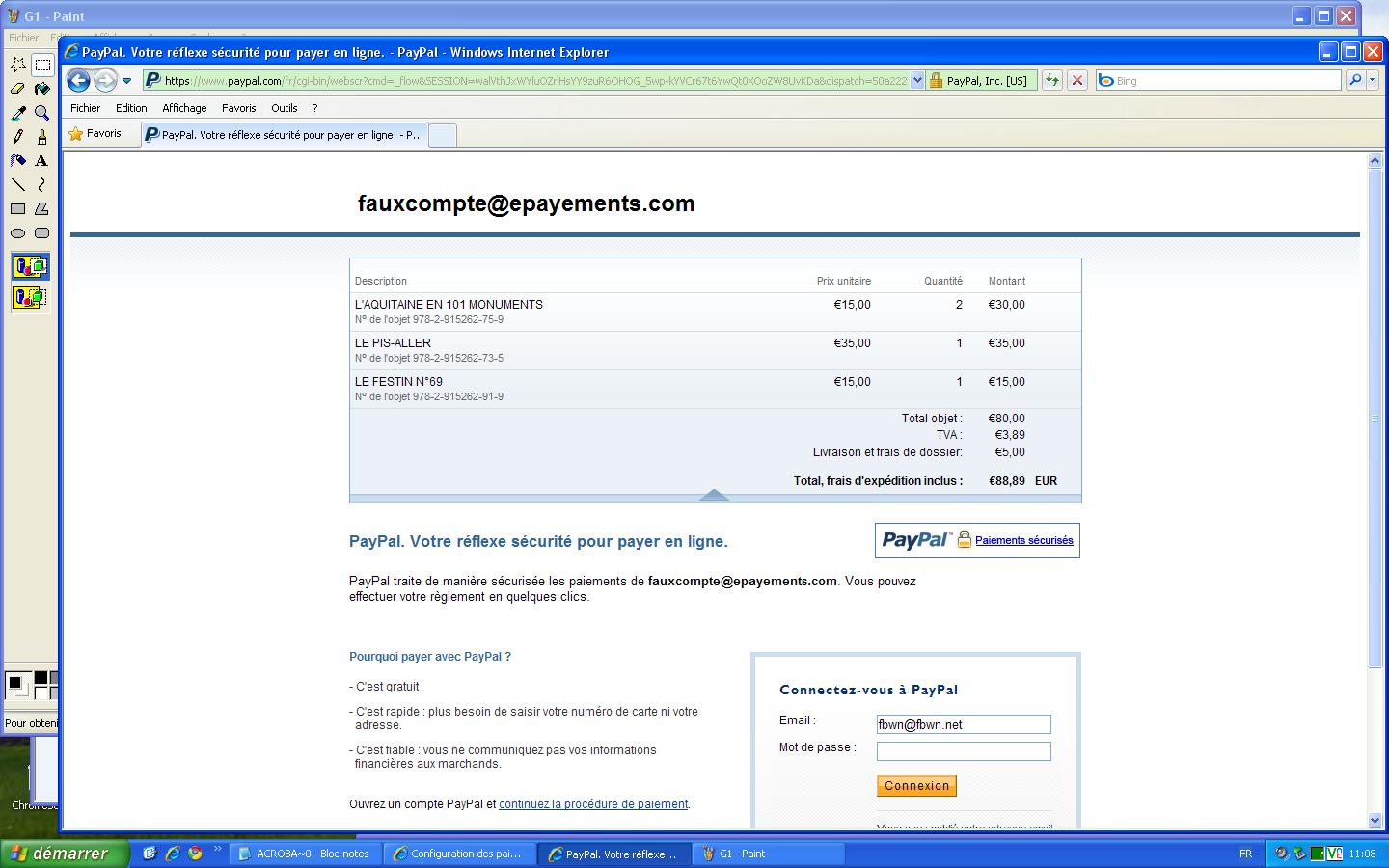Open a new blank tab
1389x868 pixels.
(x=442, y=135)
